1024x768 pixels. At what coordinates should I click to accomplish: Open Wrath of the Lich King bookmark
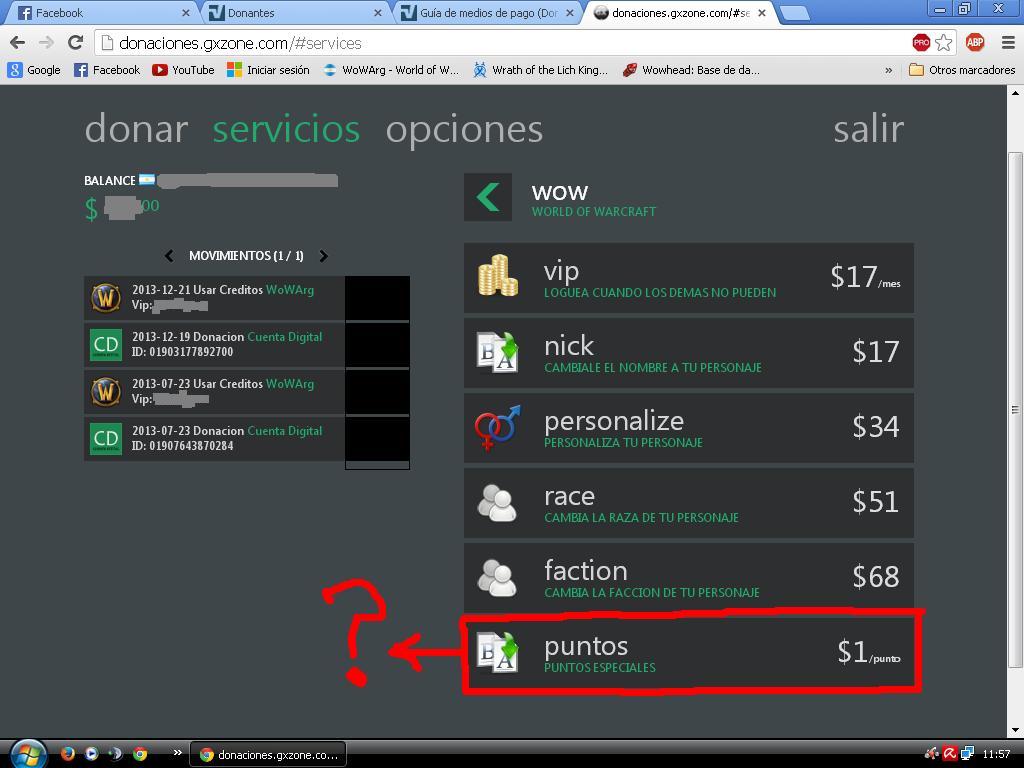tap(540, 70)
